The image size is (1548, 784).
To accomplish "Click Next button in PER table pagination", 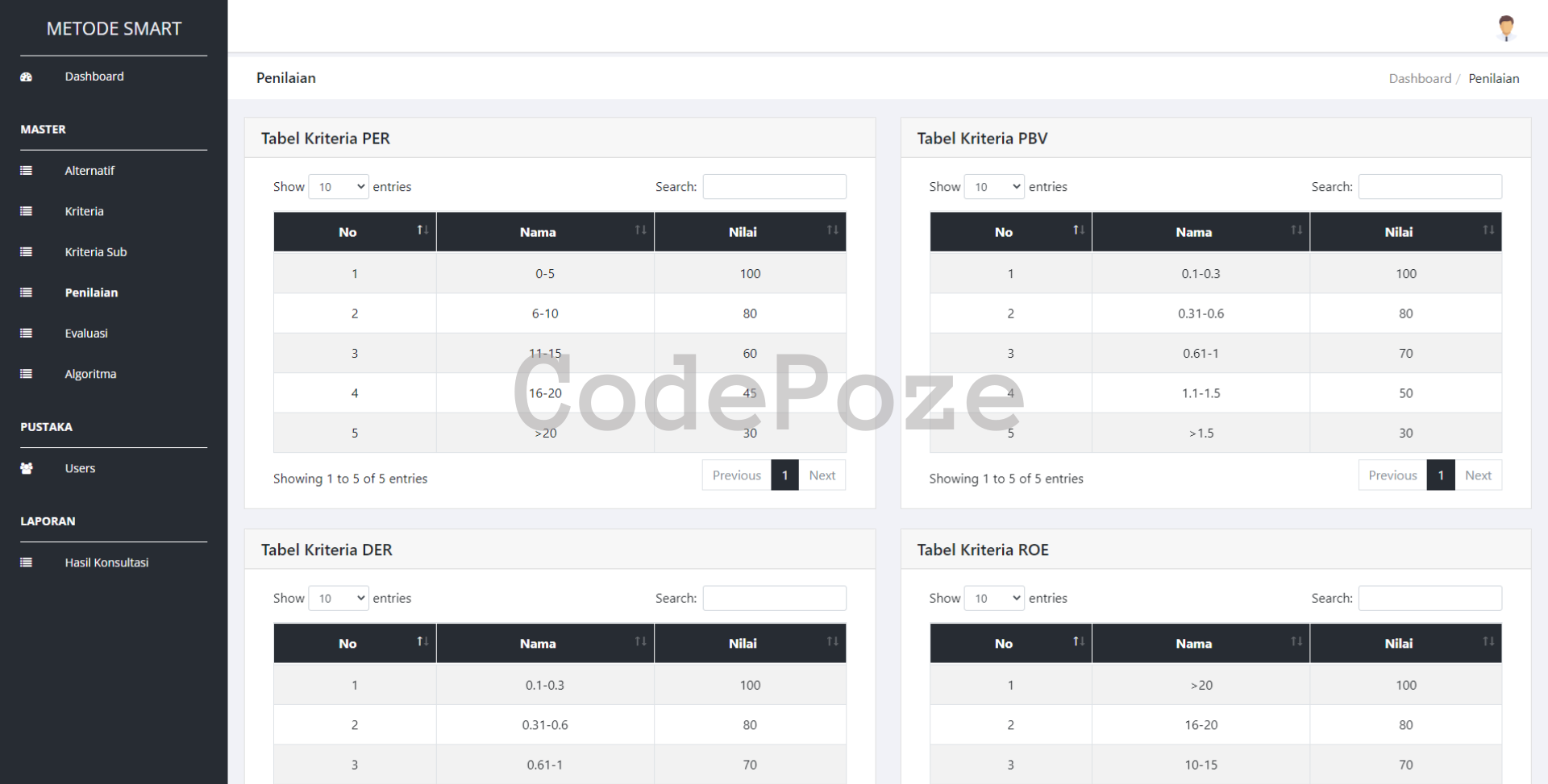I will [822, 475].
